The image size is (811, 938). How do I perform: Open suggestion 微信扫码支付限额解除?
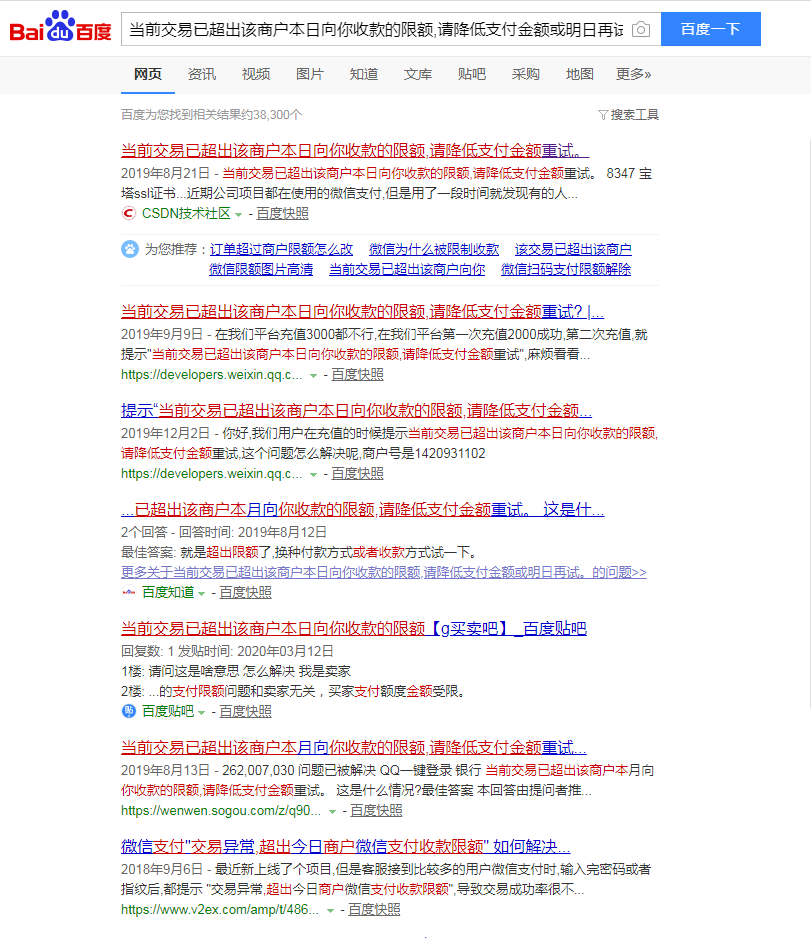[x=566, y=269]
